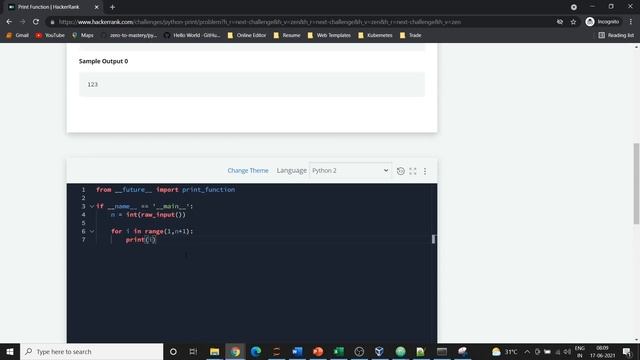Open a new browser tab

tap(112, 7)
